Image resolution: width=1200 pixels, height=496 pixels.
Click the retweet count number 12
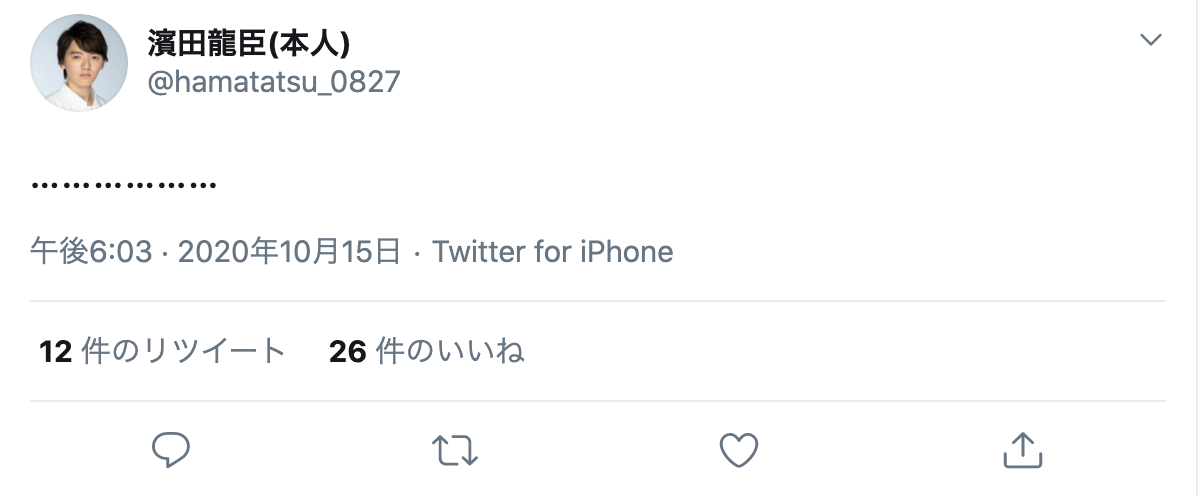[x=56, y=351]
